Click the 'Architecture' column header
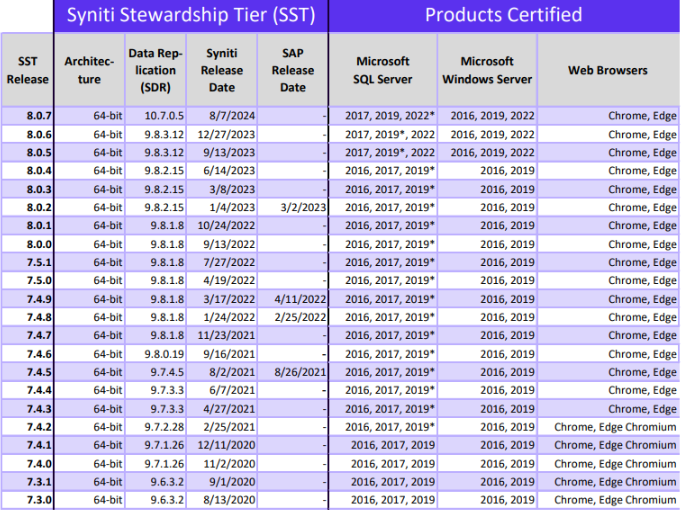The height and width of the screenshot is (511, 683). click(x=89, y=70)
